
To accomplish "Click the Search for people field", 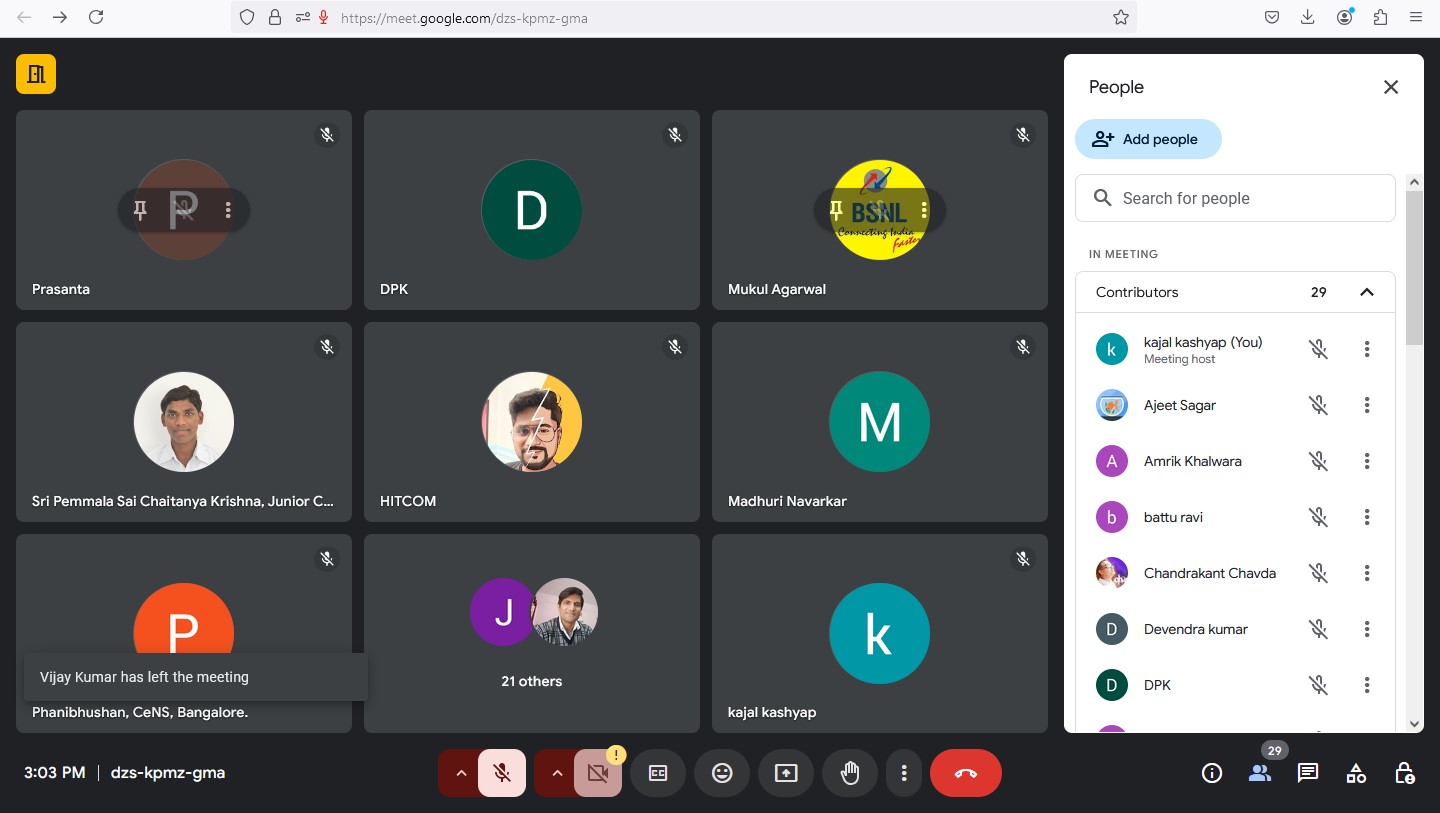I will [1235, 198].
